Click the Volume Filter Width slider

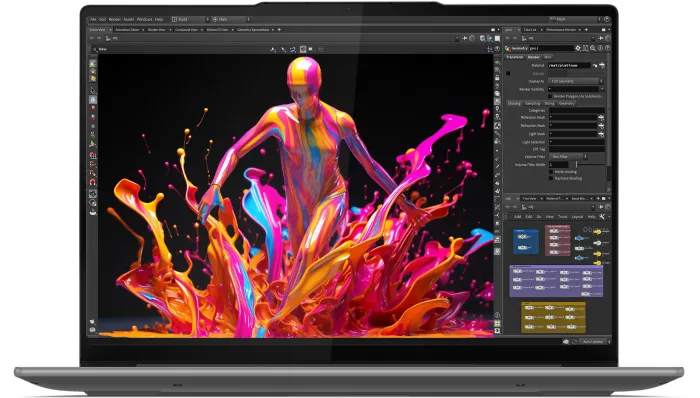[x=587, y=165]
